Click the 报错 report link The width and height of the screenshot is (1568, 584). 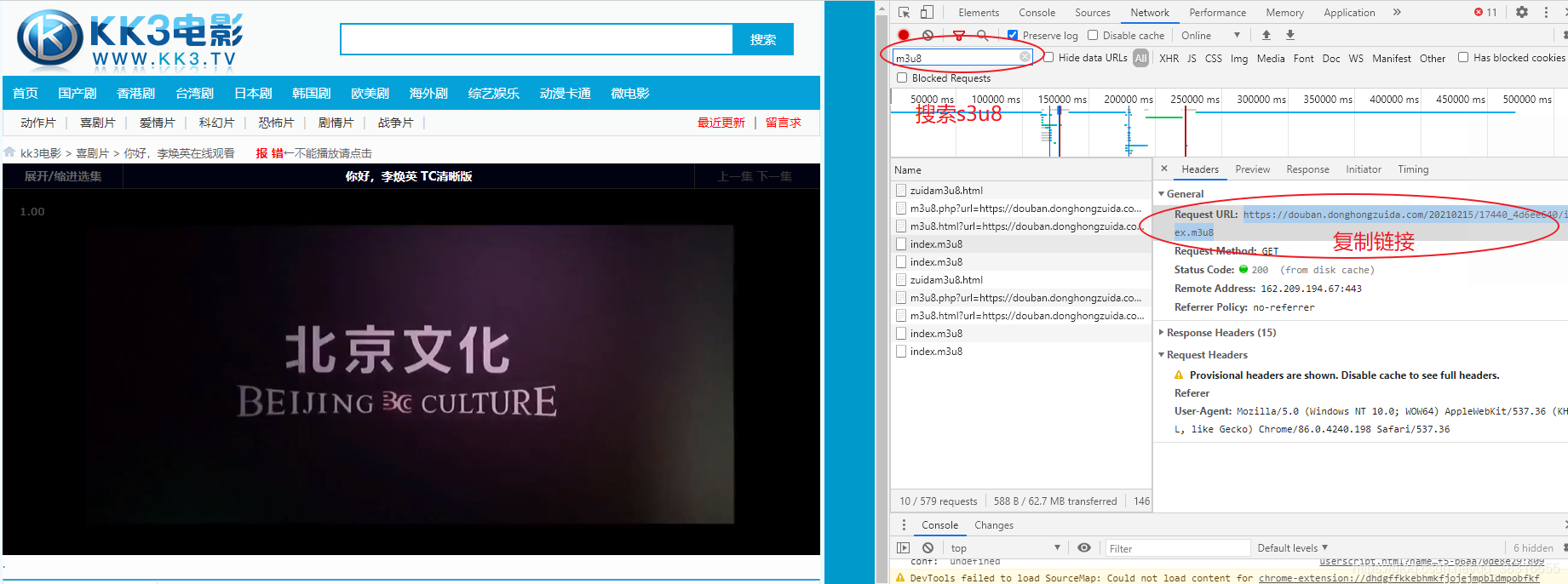click(x=269, y=153)
